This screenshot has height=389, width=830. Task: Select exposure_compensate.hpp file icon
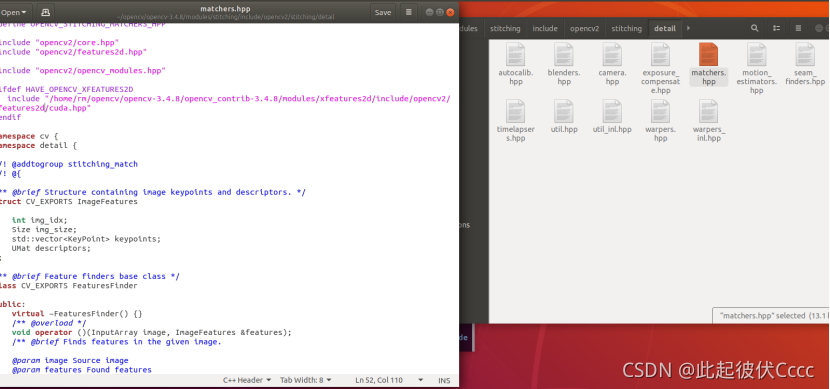pos(660,55)
